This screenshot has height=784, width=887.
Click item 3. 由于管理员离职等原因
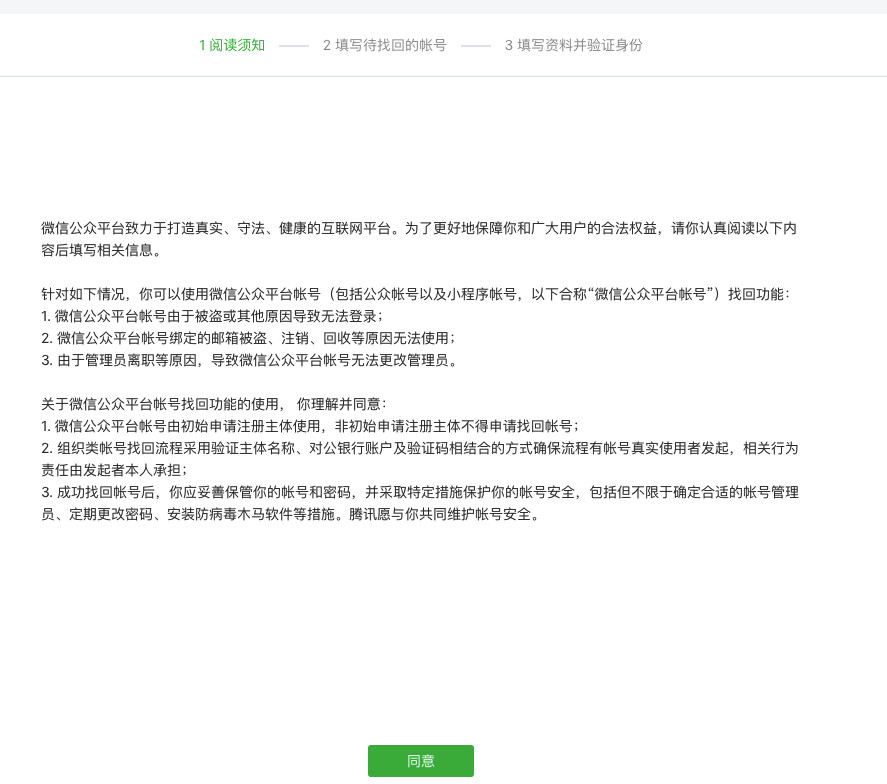click(x=249, y=360)
